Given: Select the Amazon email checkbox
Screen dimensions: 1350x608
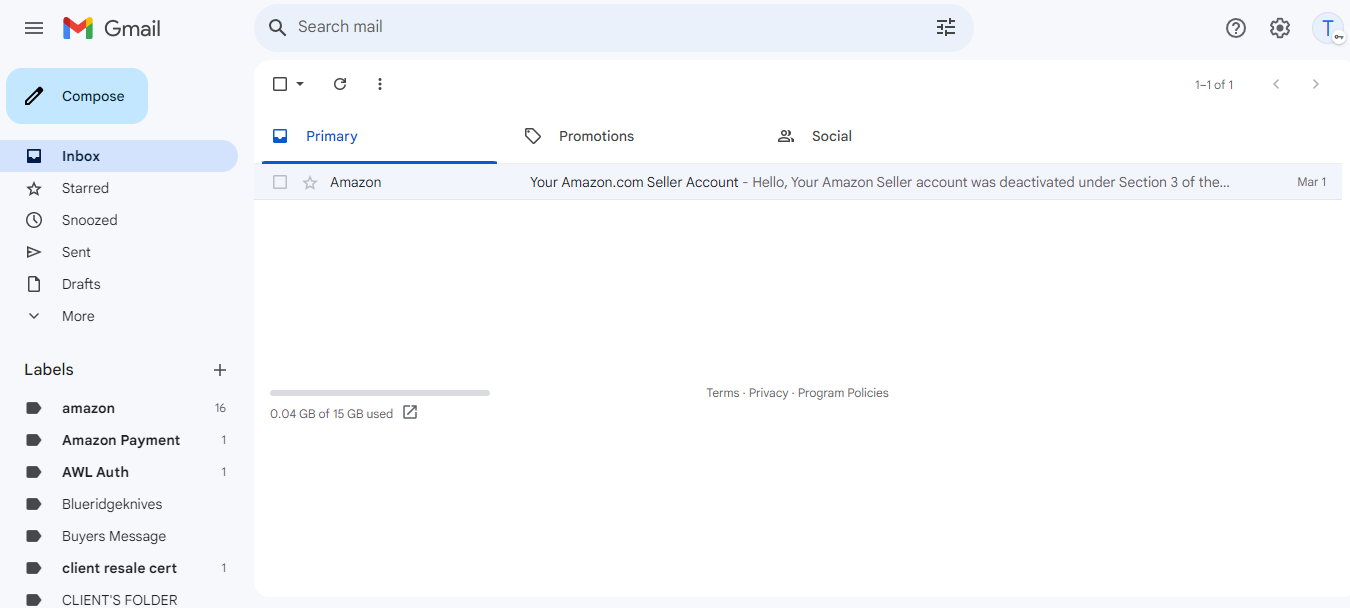Looking at the screenshot, I should coord(280,182).
